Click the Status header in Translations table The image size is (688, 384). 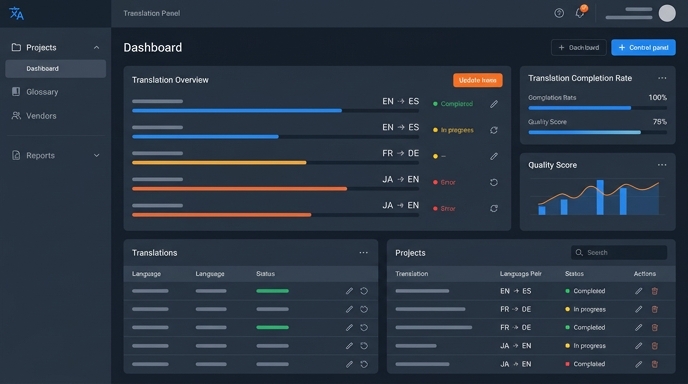pyautogui.click(x=265, y=274)
